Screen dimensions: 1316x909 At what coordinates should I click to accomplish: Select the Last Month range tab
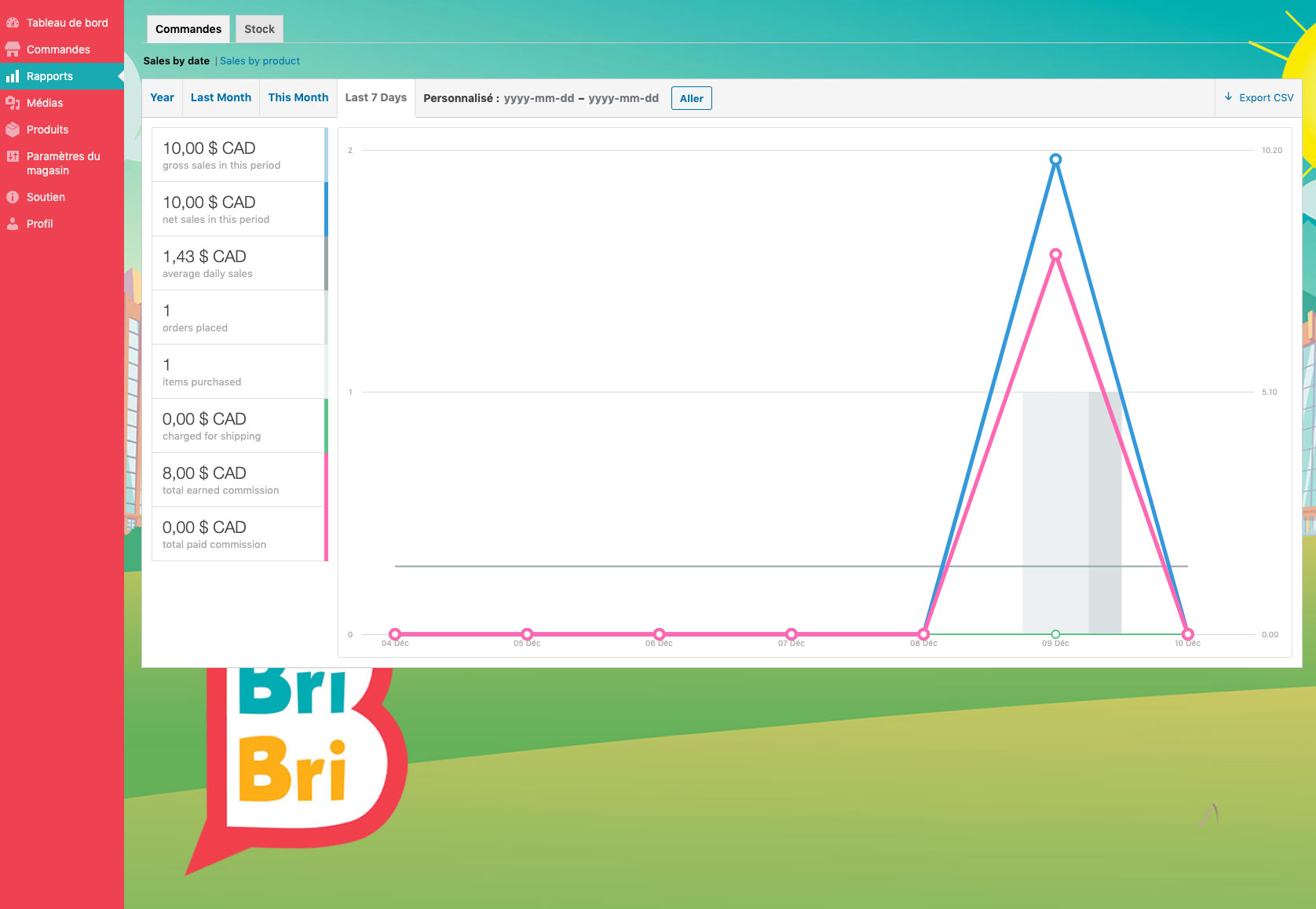(x=221, y=97)
